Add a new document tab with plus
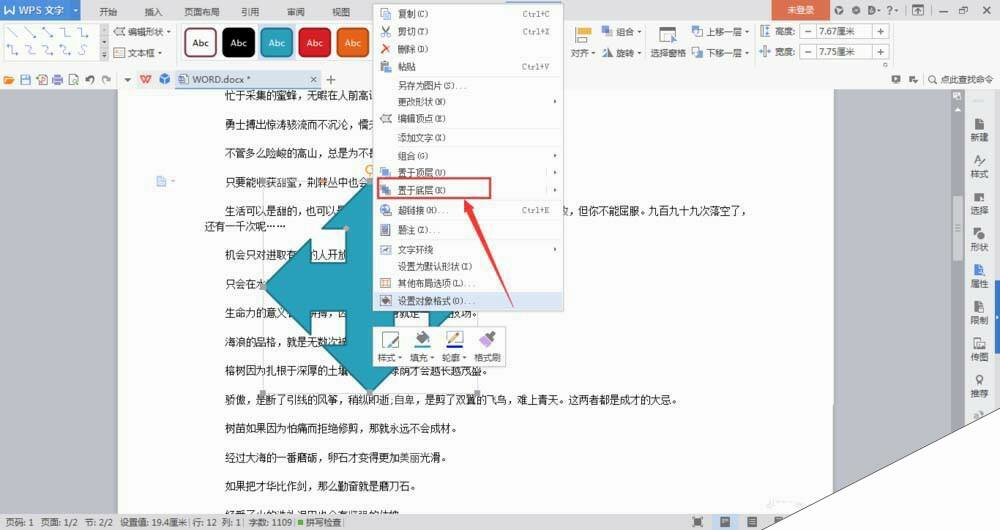1000x530 pixels. (x=330, y=79)
